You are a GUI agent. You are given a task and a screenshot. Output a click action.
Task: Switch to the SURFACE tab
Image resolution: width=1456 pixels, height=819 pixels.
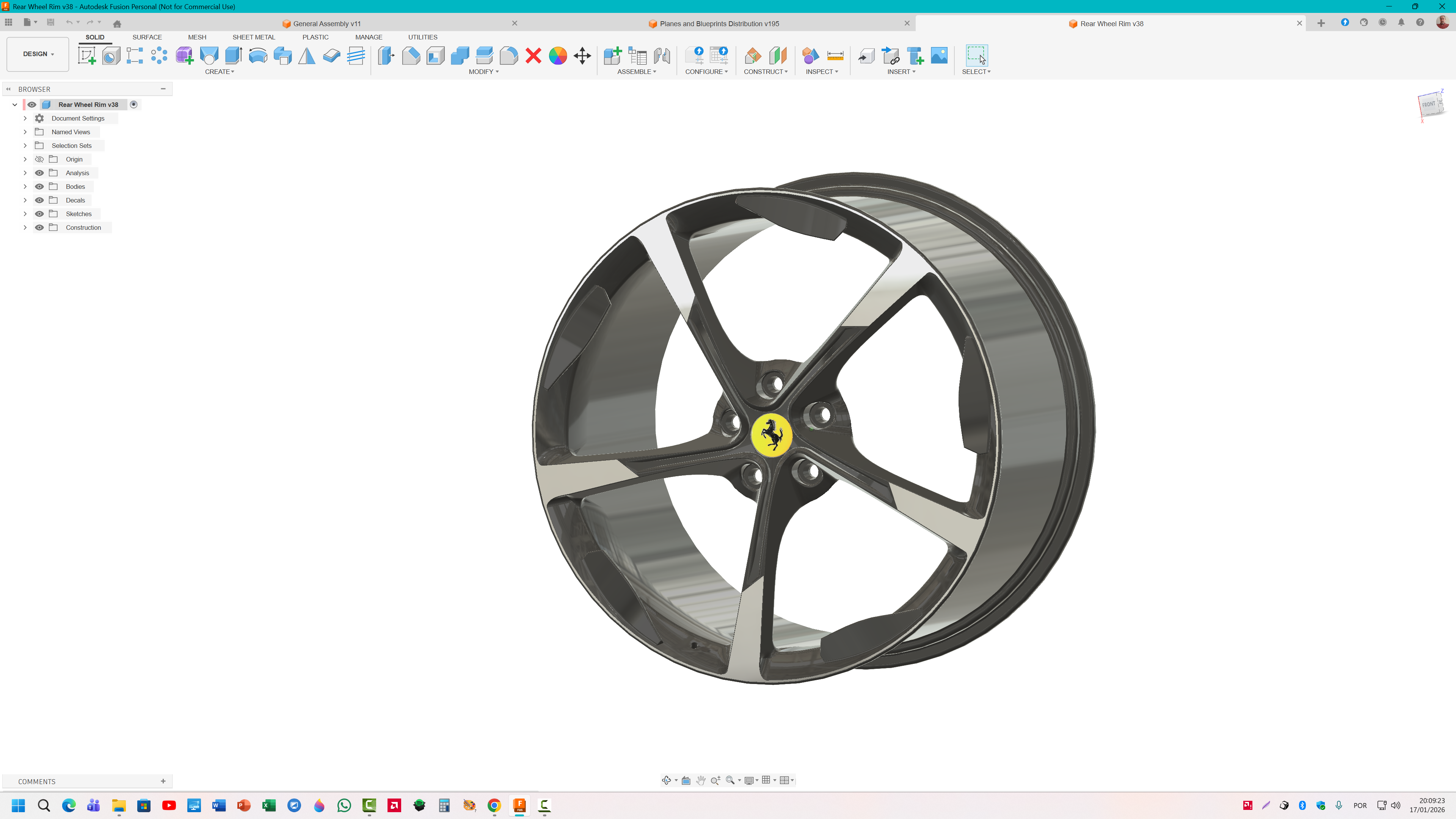(x=147, y=37)
